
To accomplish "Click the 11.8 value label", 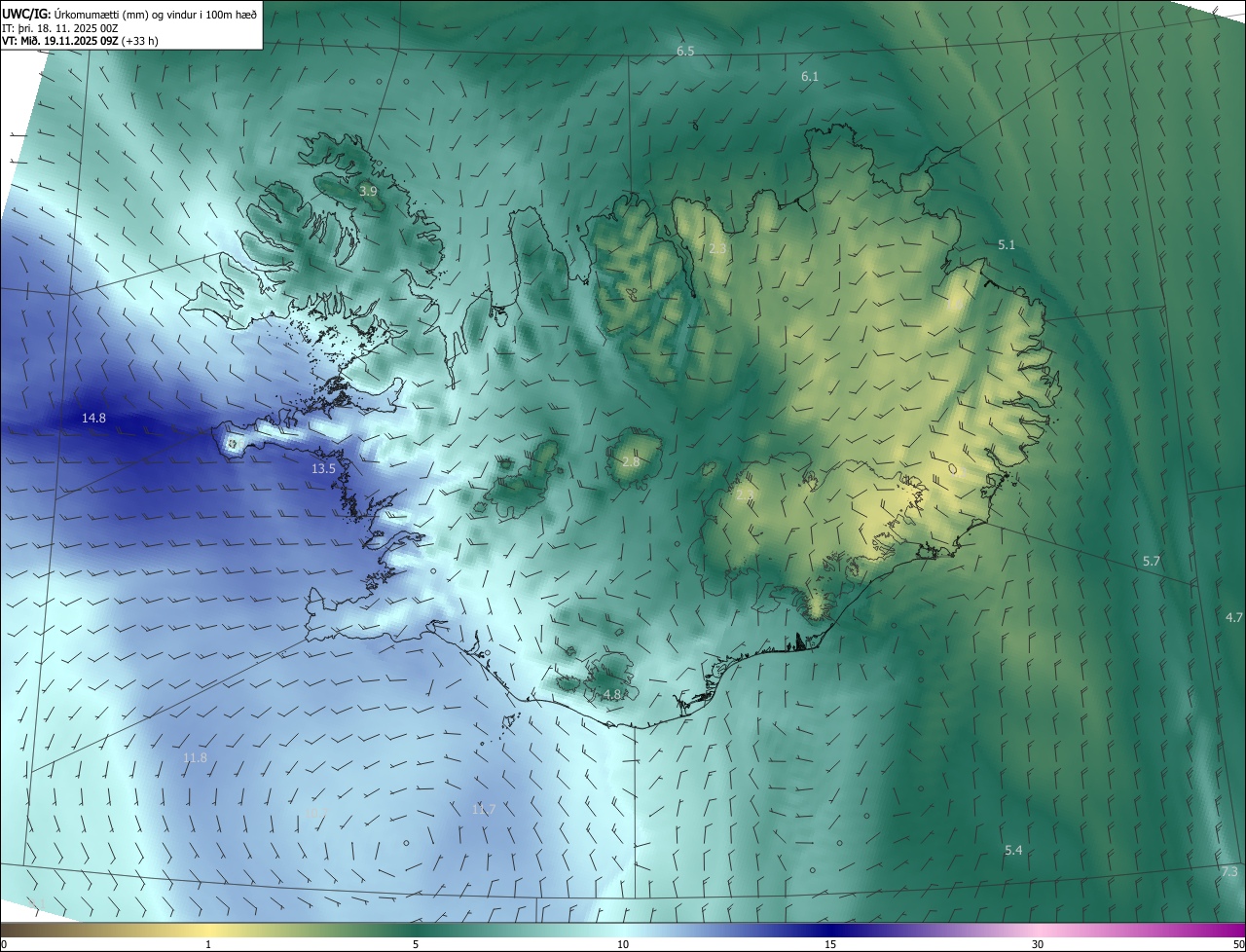I will (196, 757).
